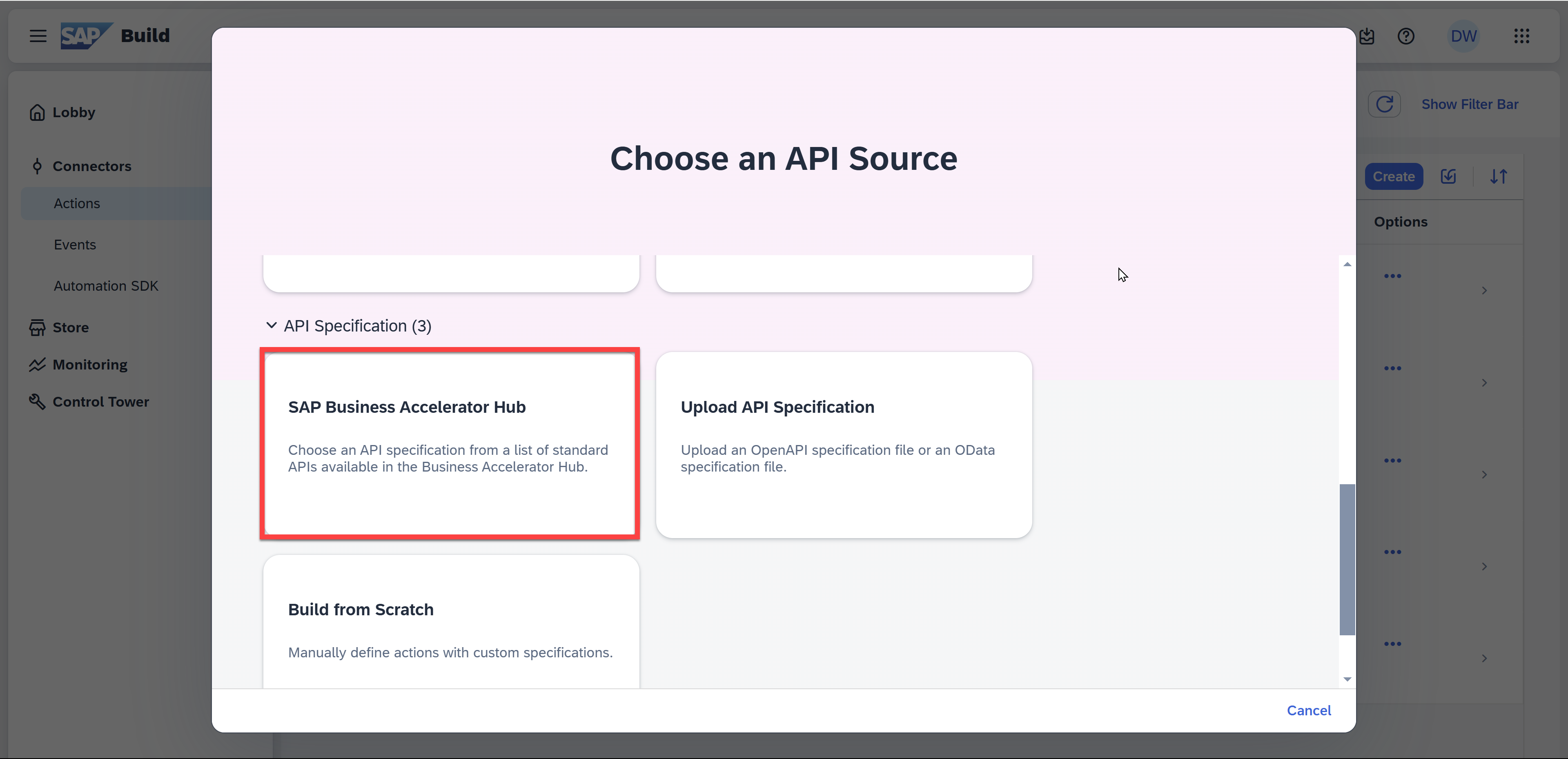The width and height of the screenshot is (1568, 759).
Task: Open Events in the sidebar
Action: pos(75,245)
